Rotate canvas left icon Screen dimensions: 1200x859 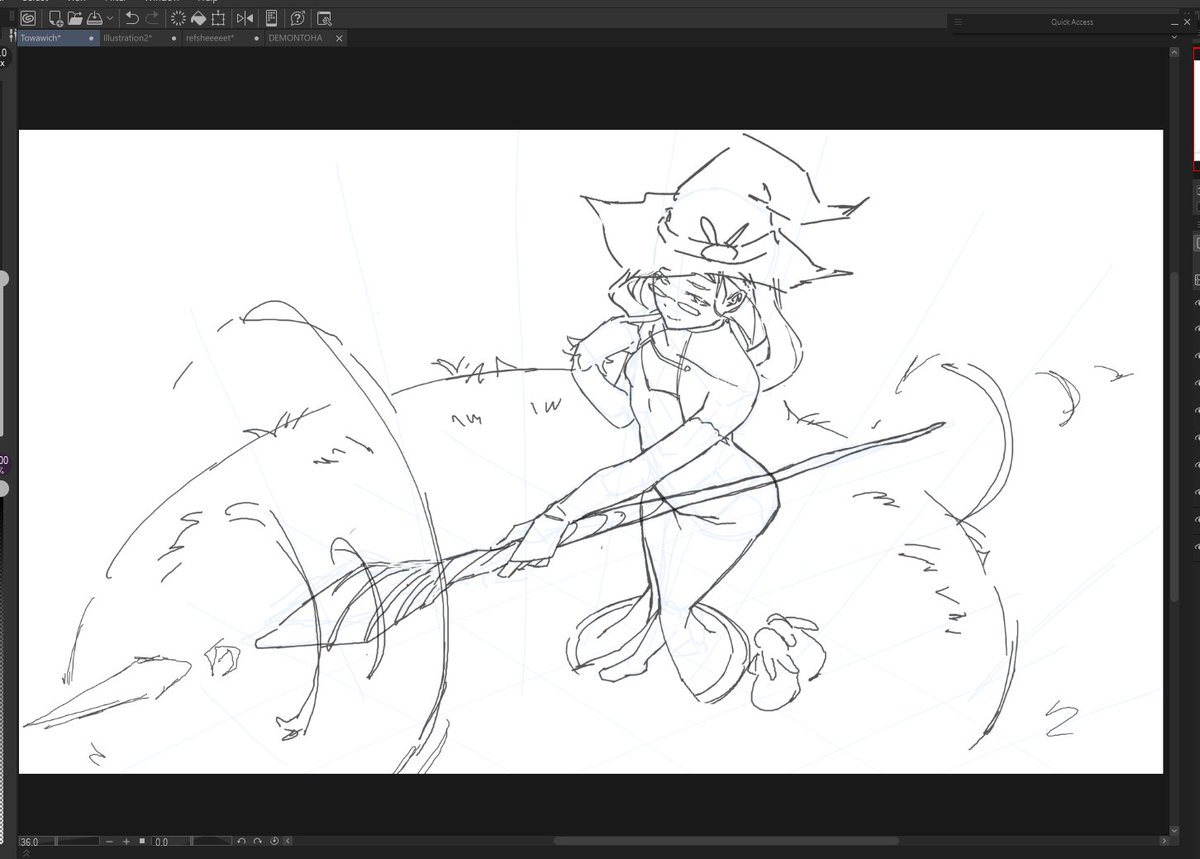(241, 842)
